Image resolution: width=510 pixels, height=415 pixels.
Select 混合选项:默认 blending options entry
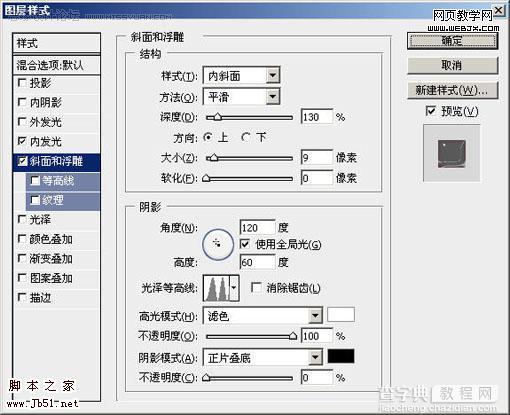[x=56, y=65]
